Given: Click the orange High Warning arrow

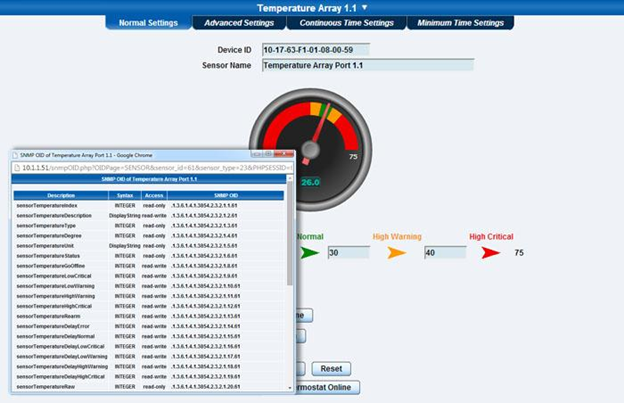Looking at the screenshot, I should click(396, 253).
